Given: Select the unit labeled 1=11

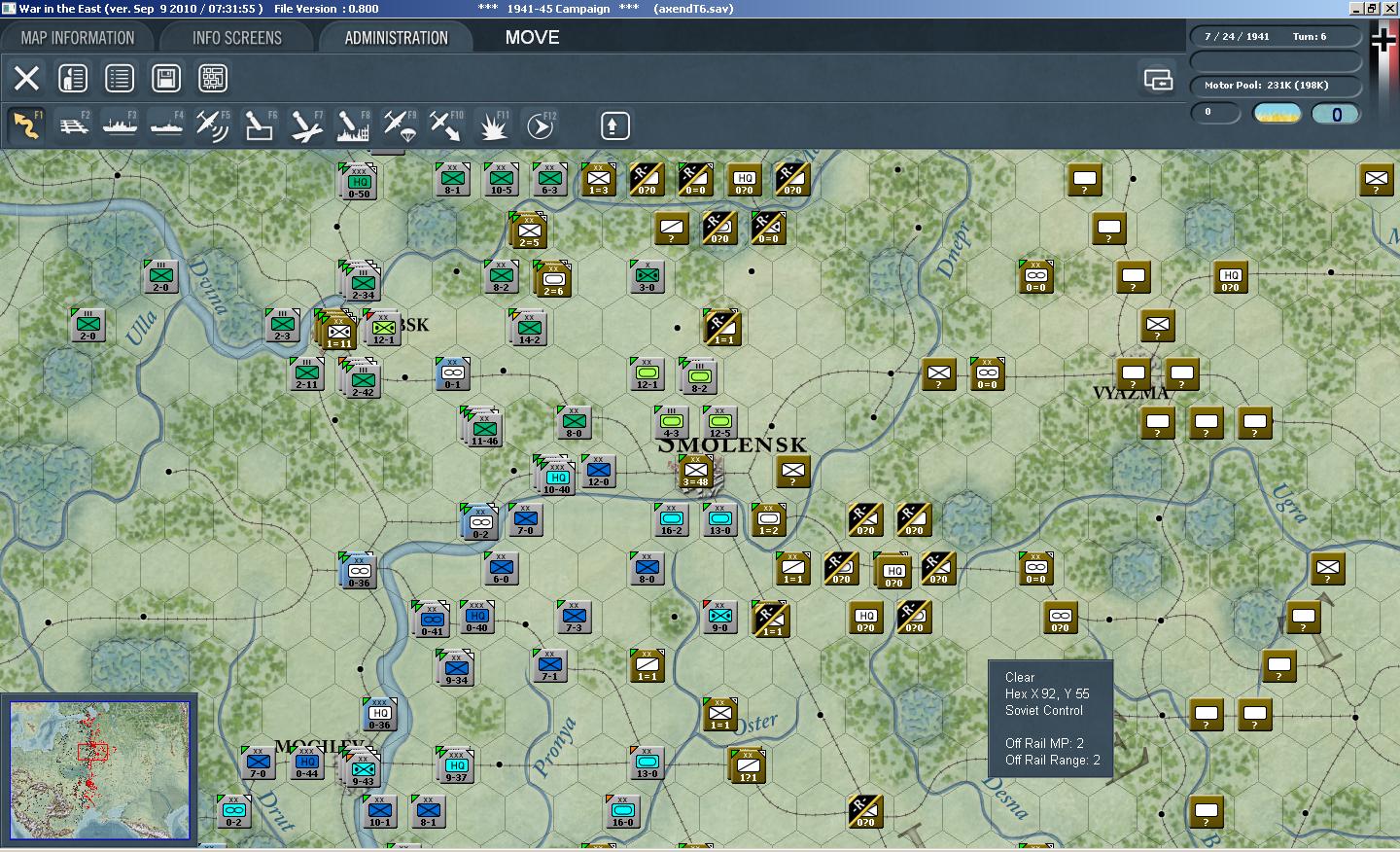Looking at the screenshot, I should click(339, 332).
